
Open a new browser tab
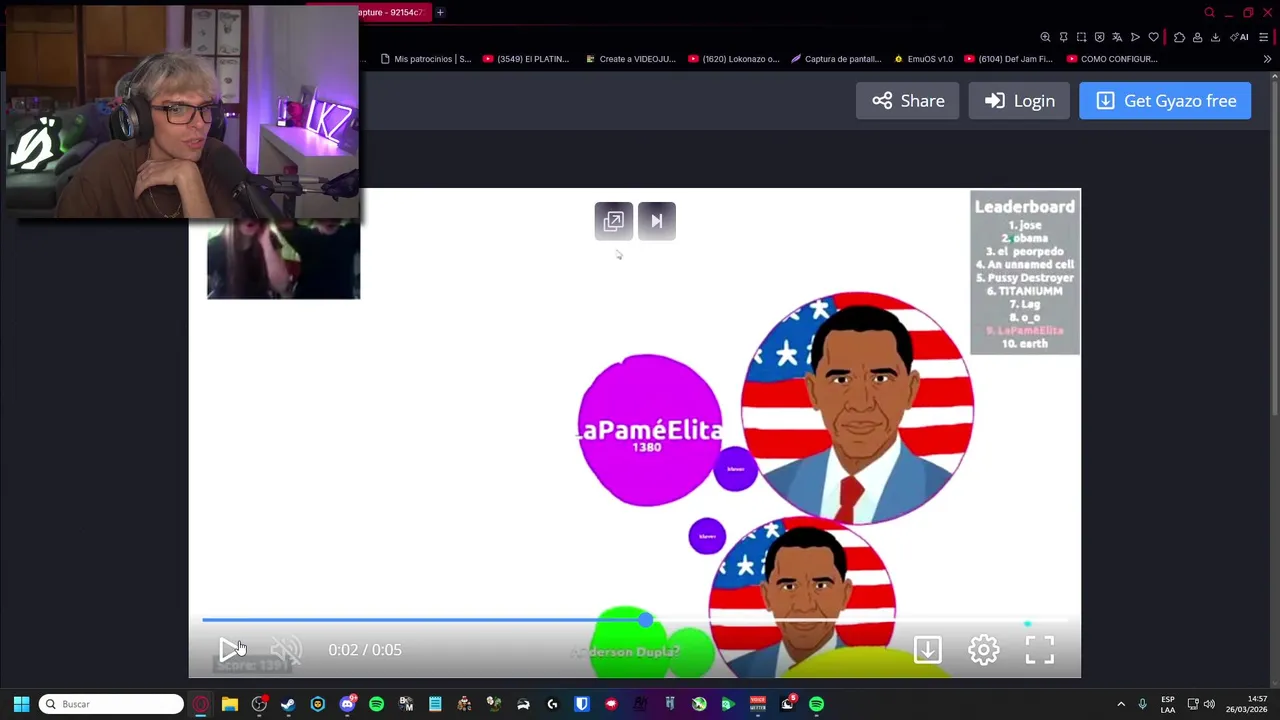[x=440, y=12]
